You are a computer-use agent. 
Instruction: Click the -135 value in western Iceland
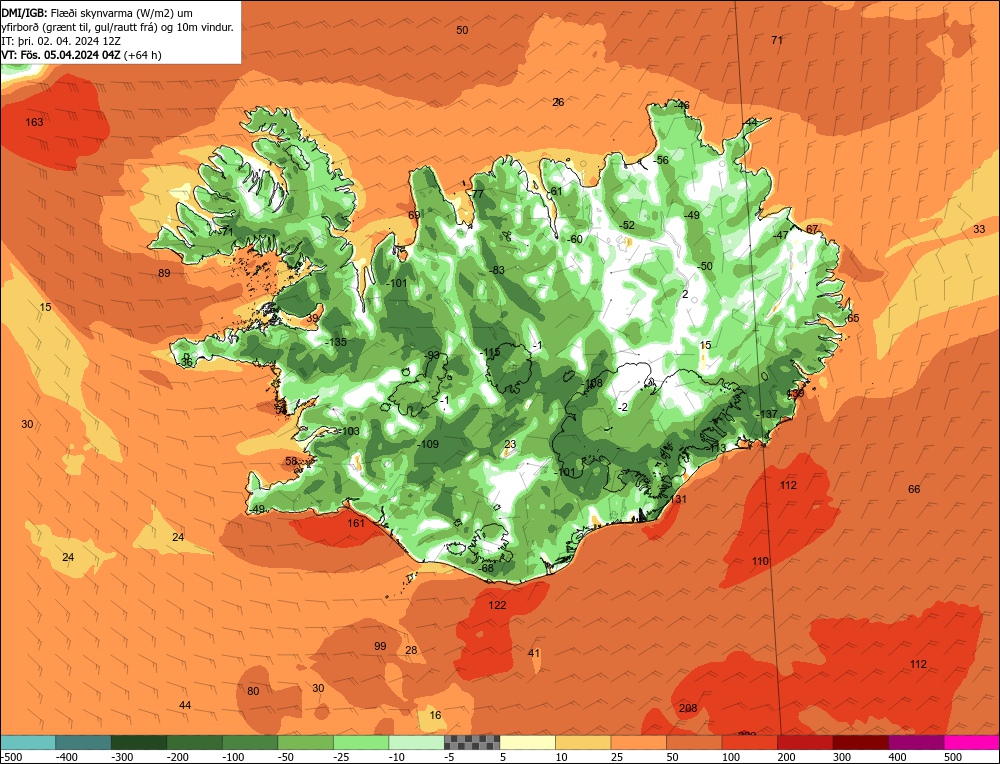coord(335,342)
